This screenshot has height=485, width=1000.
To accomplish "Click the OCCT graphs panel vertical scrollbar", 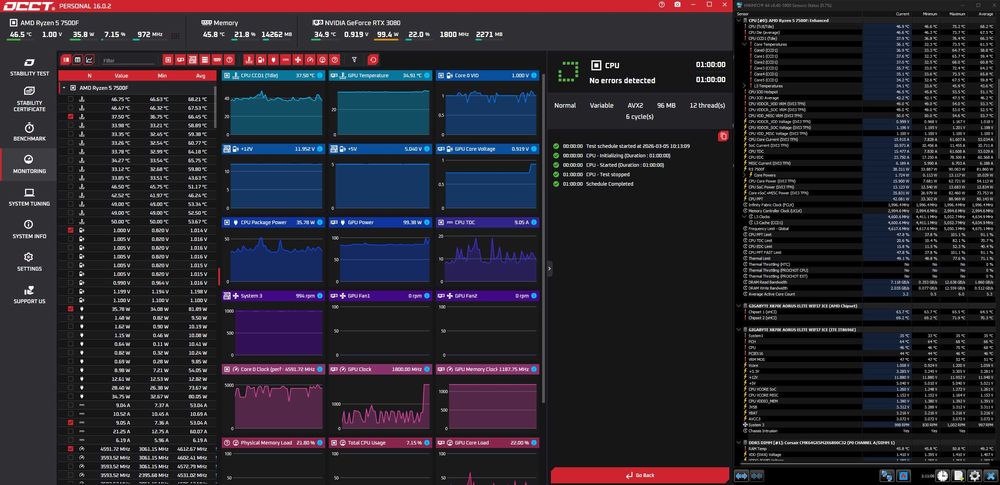I will click(543, 236).
